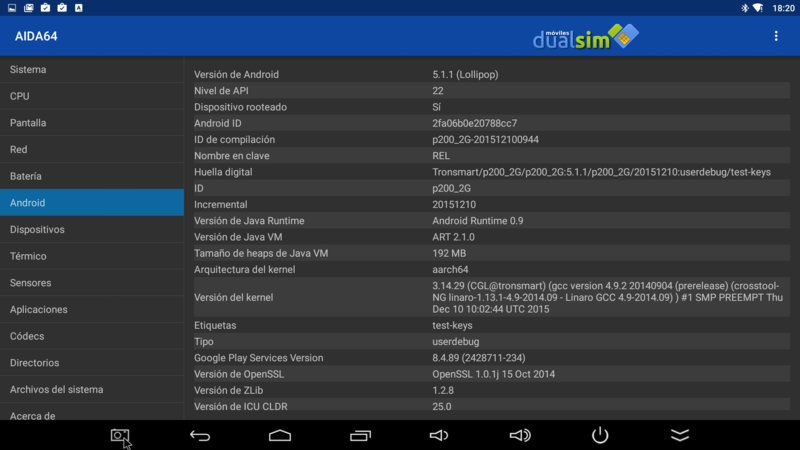The width and height of the screenshot is (800, 450).
Task: Open the three-dot overflow menu
Action: pyautogui.click(x=776, y=36)
